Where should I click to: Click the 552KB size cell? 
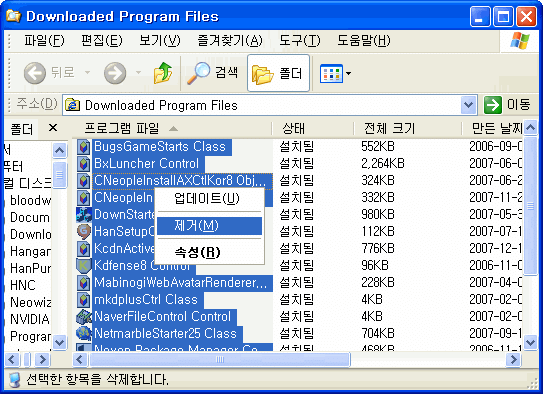(378, 146)
